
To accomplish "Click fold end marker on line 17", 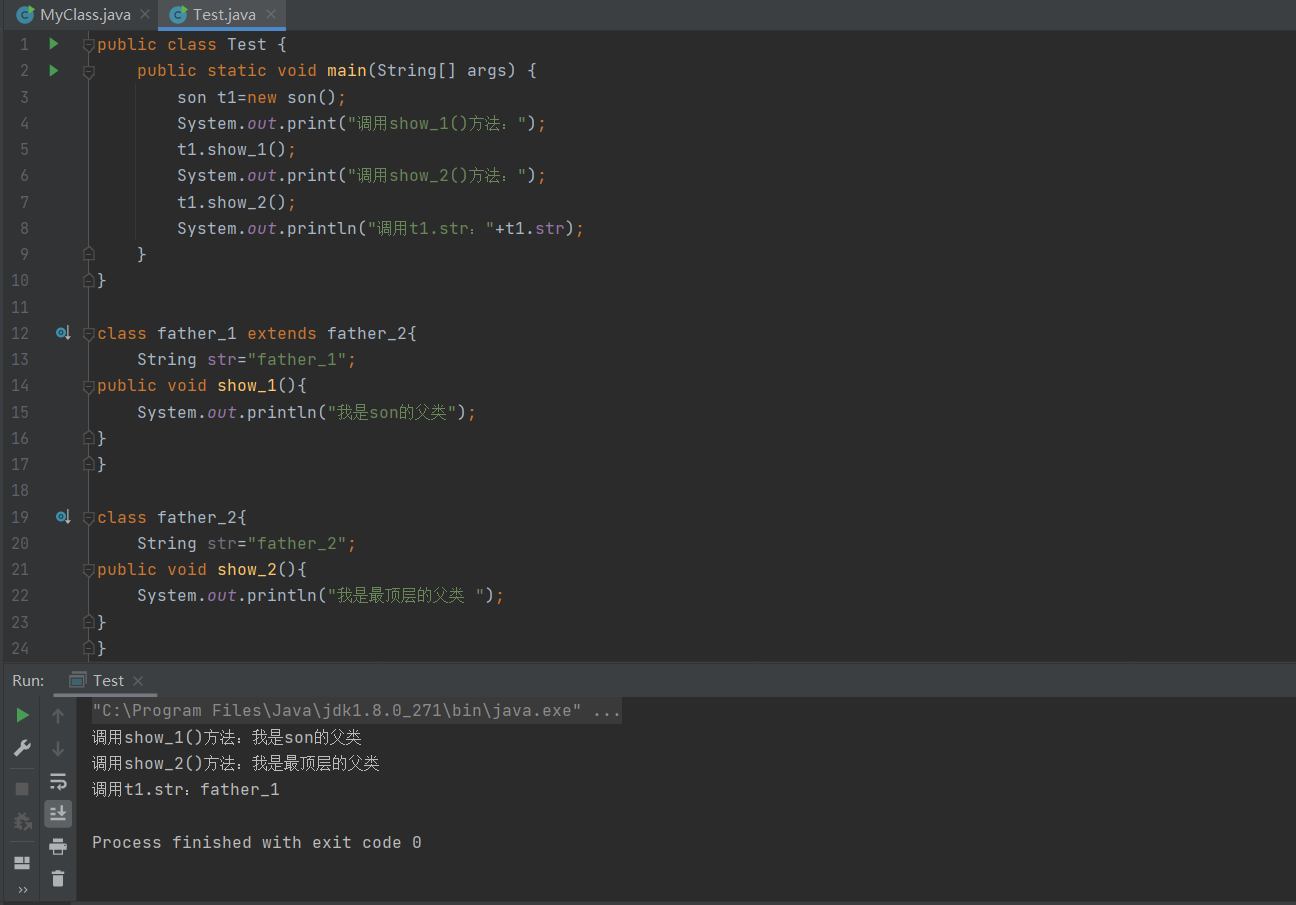I will point(88,464).
